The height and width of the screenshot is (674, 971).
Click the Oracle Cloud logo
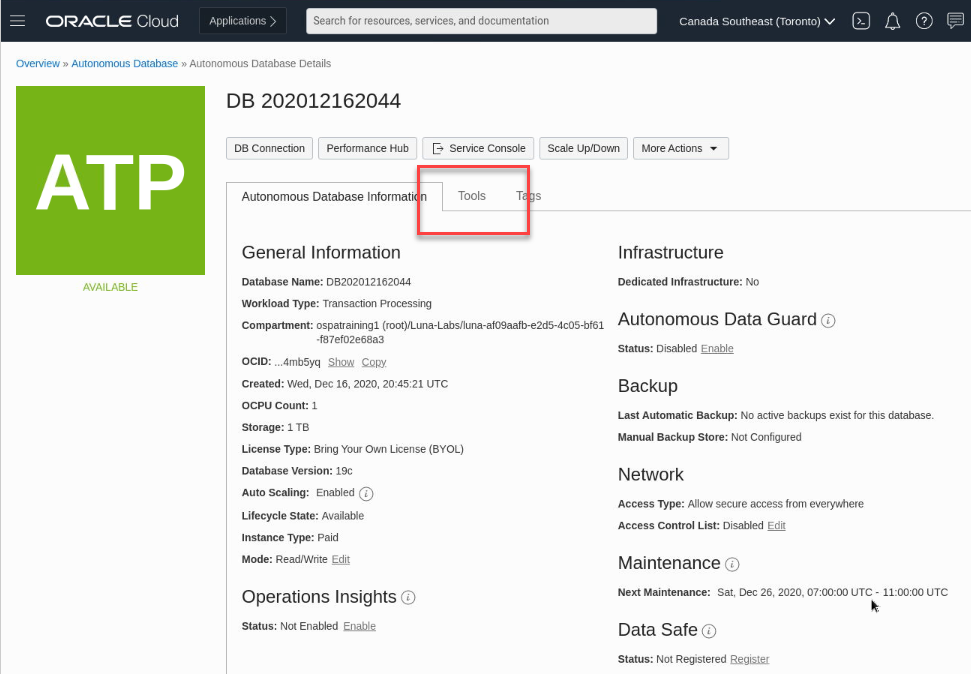112,21
